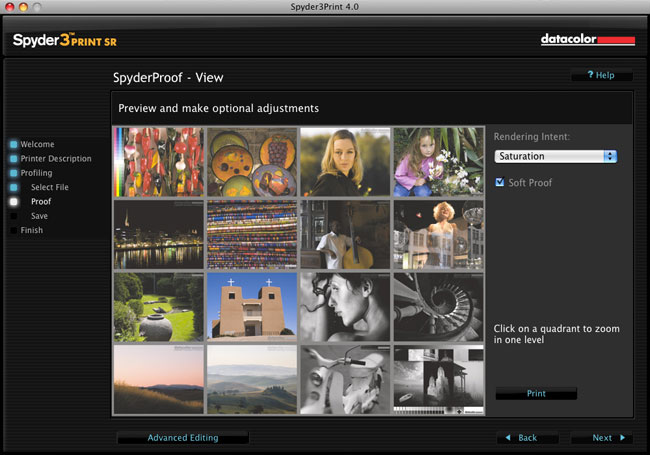Go to the Welcome step
The height and width of the screenshot is (455, 650).
pos(37,144)
